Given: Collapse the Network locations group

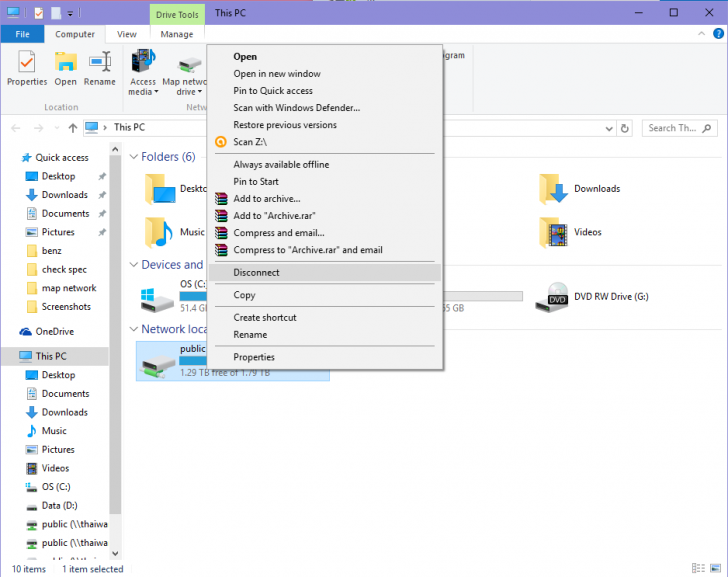Looking at the screenshot, I should pos(134,329).
